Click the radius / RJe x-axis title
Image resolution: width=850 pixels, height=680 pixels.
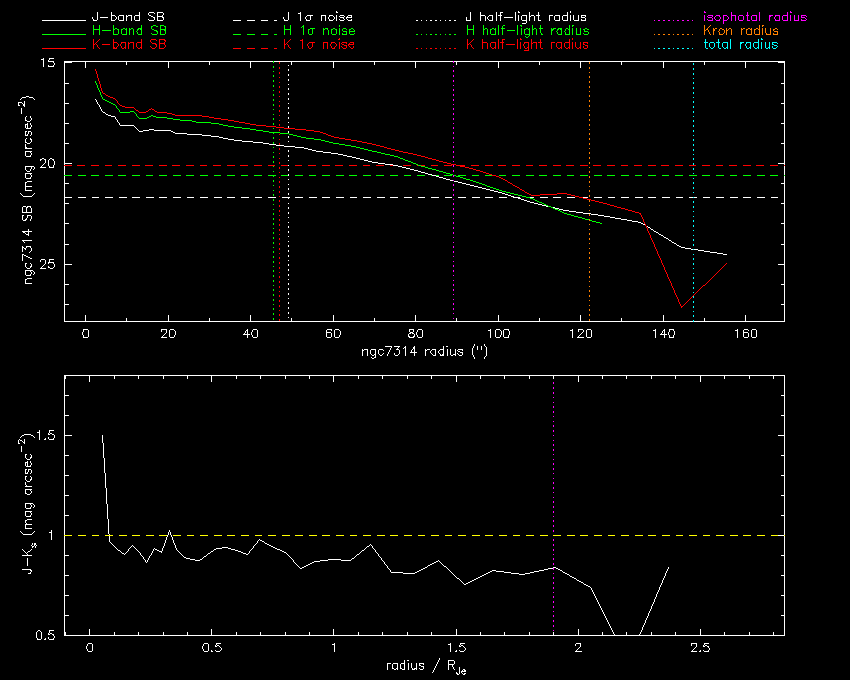pos(423,666)
